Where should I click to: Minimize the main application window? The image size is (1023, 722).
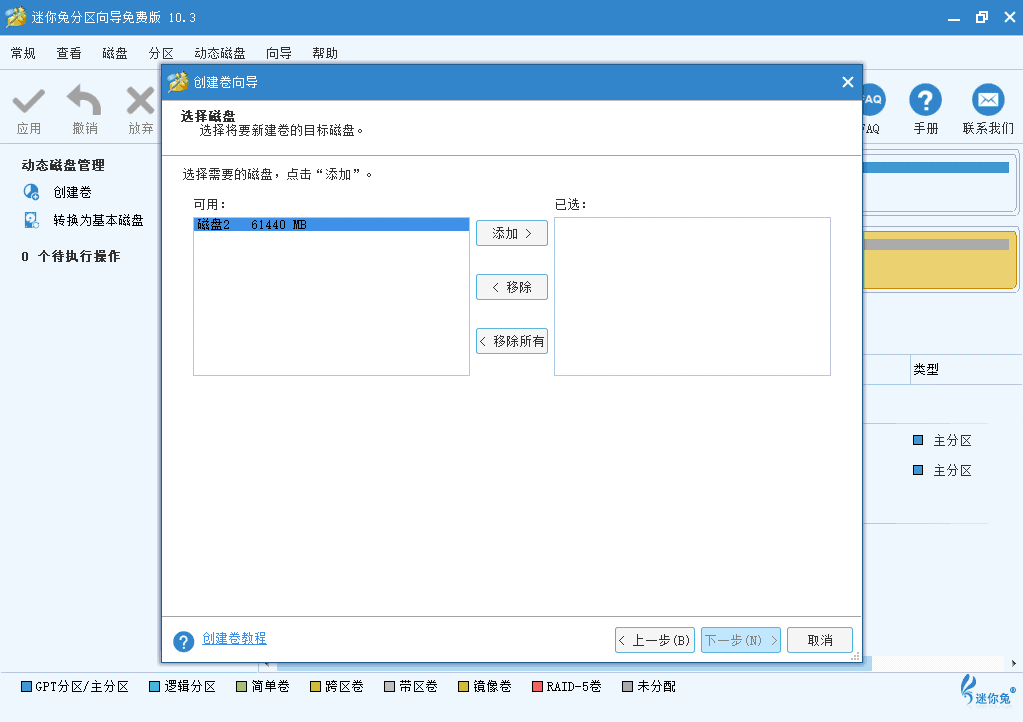click(954, 18)
